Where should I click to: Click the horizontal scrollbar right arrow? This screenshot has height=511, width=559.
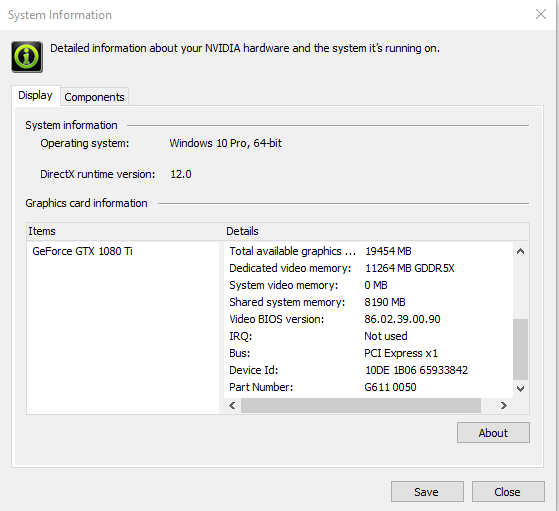503,405
